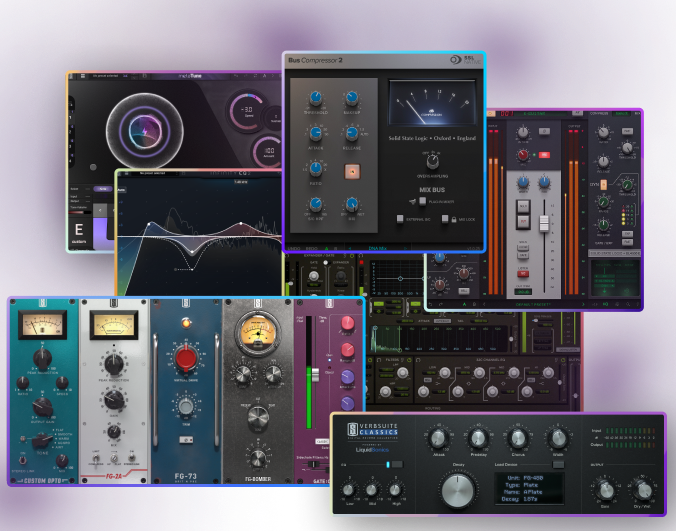Toggle the VerbSuite FX power switch
This screenshot has height=531, width=676.
394,464
